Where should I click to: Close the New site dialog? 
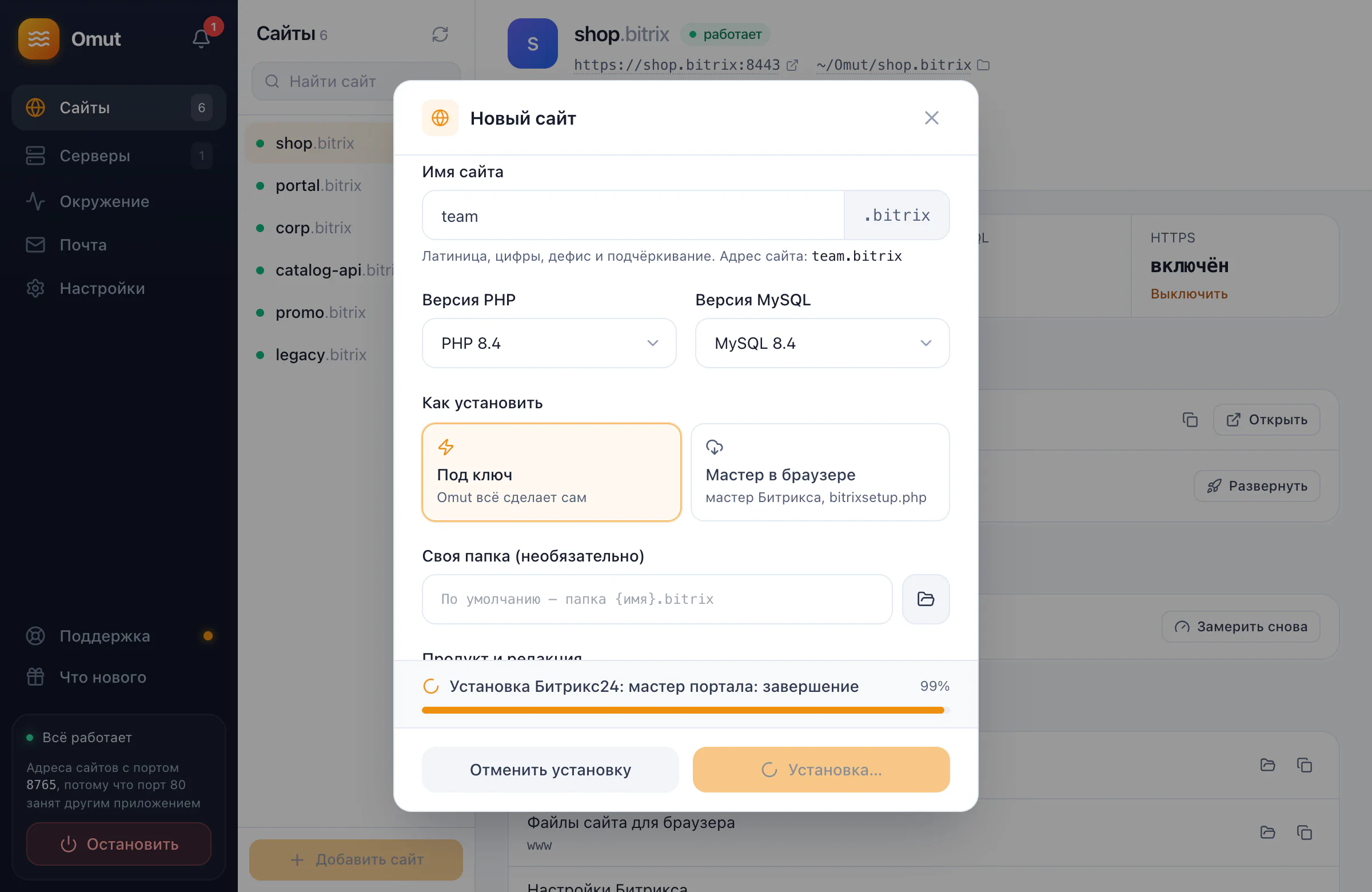pos(931,118)
